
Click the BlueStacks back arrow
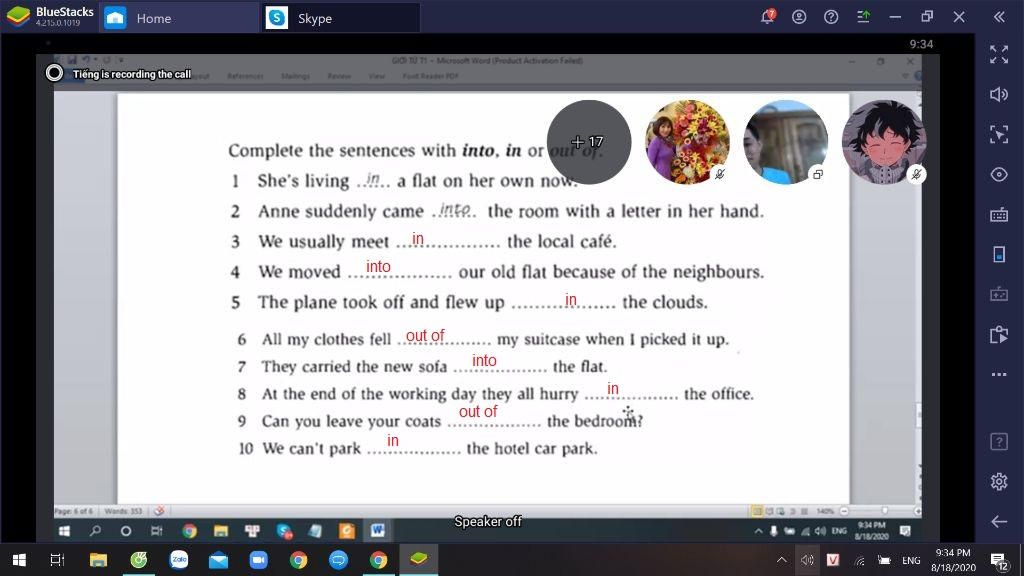click(999, 521)
